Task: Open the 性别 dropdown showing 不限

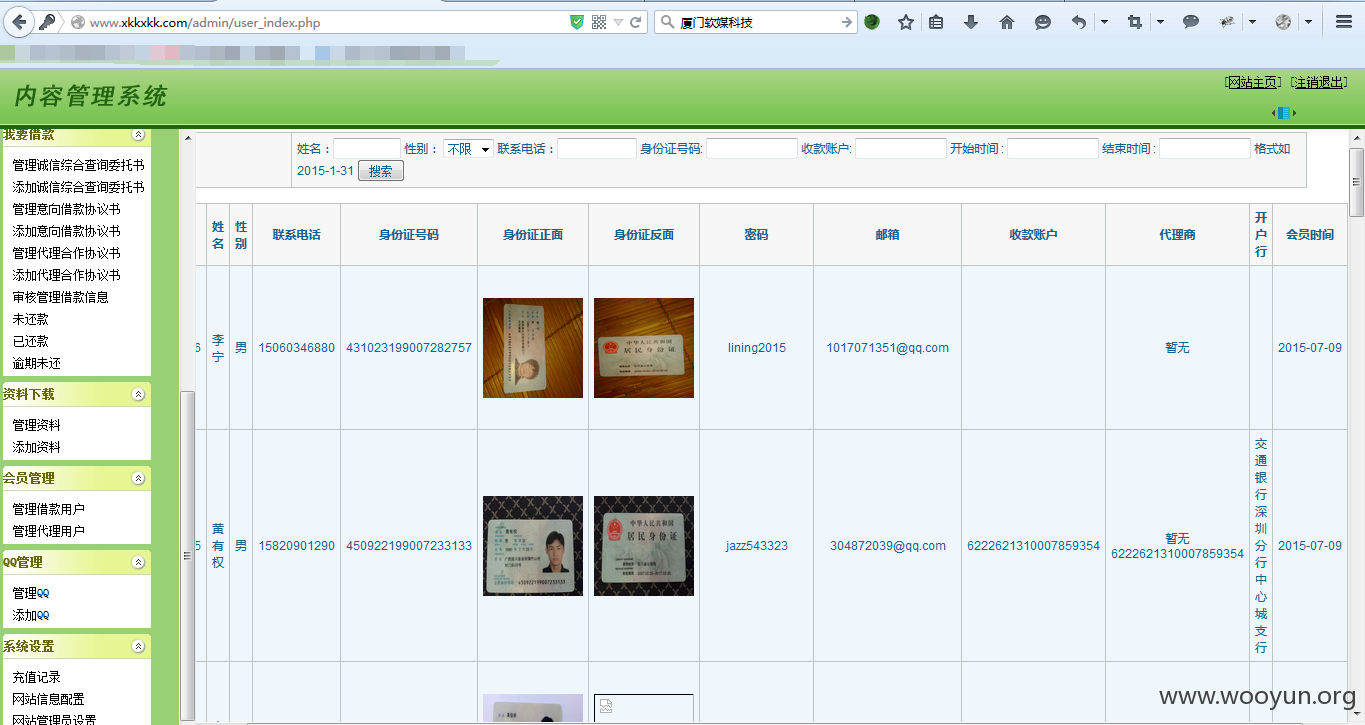Action: [x=468, y=149]
